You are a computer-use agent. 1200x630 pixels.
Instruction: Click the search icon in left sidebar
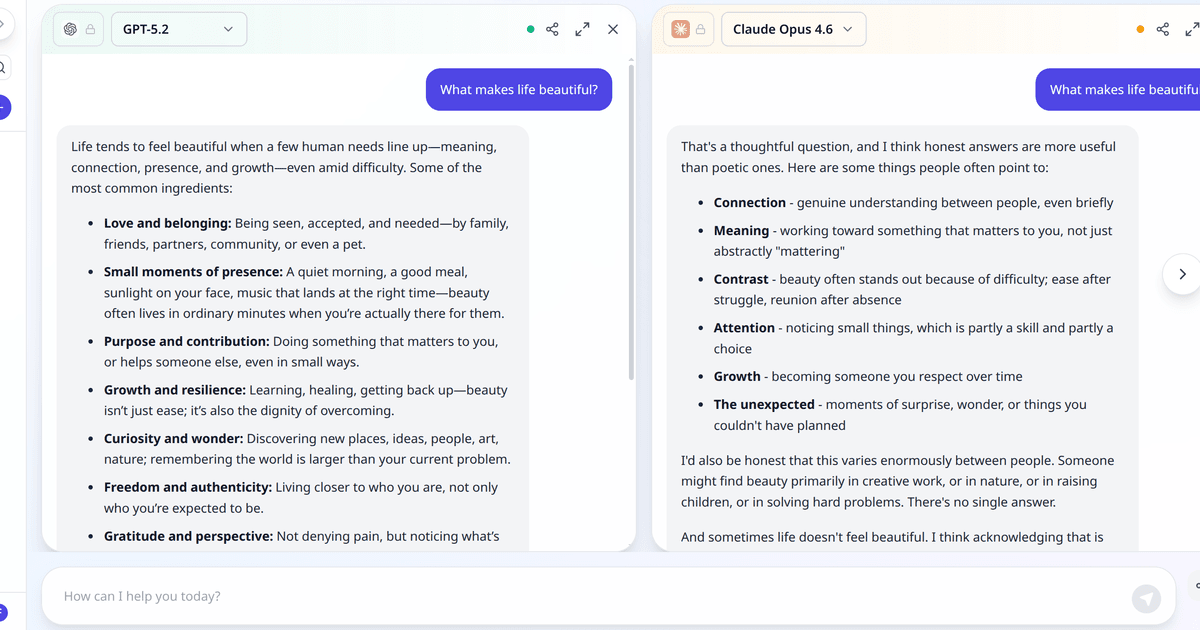coord(3,68)
